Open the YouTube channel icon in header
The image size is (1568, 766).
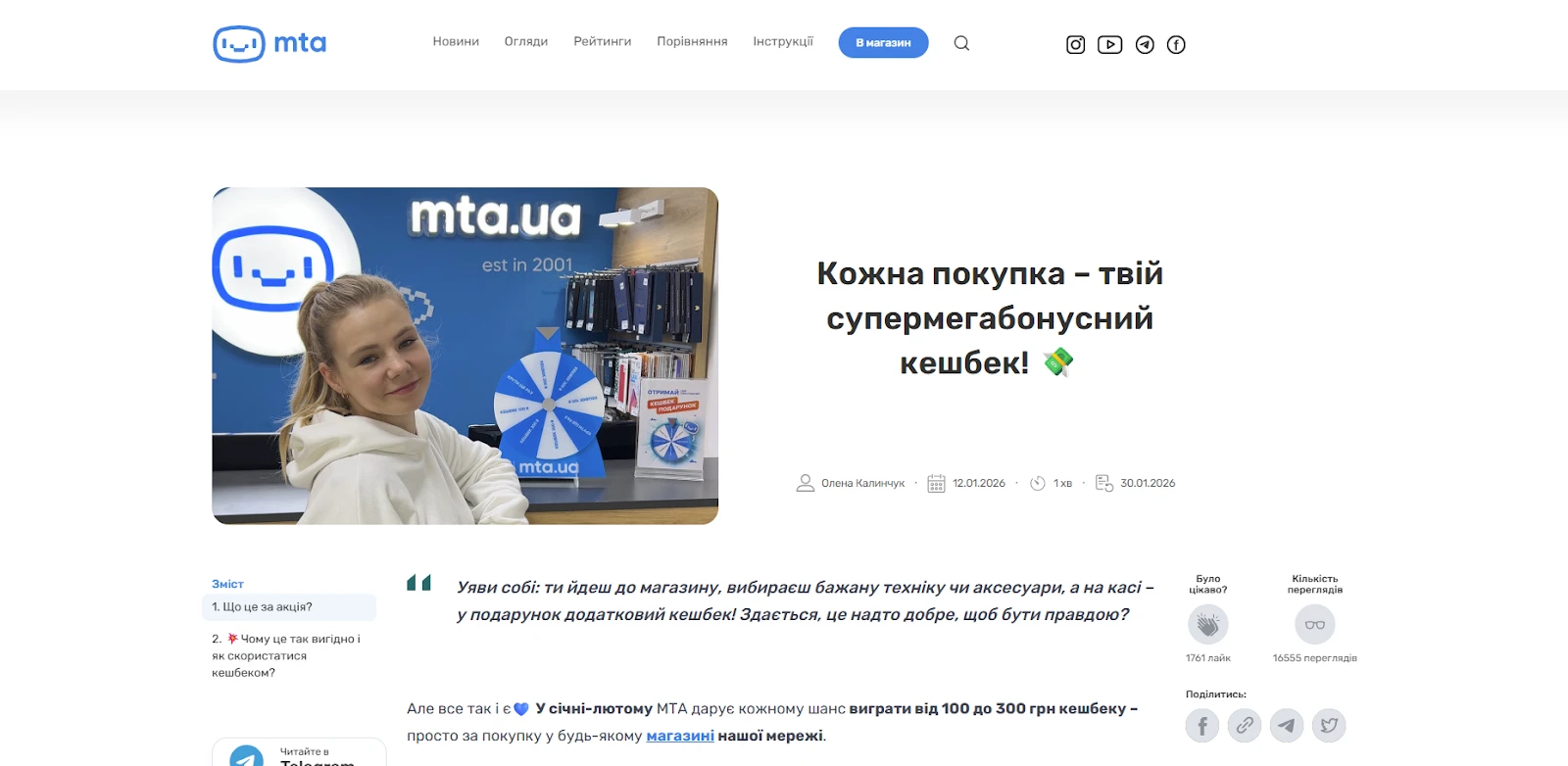click(1109, 44)
